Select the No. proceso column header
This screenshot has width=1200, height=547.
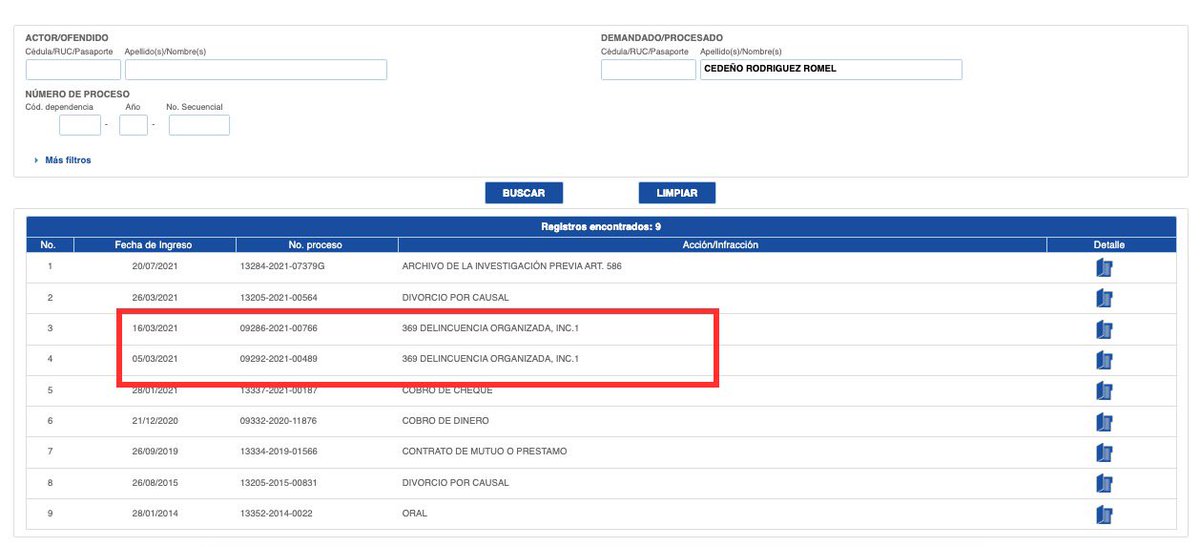(316, 245)
